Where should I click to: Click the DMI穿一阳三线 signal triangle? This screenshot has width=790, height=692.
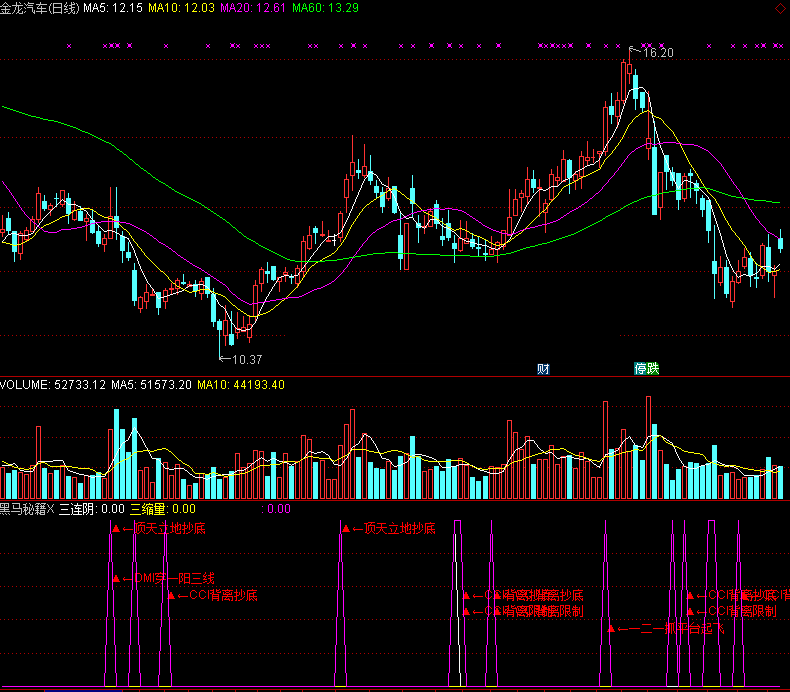point(116,578)
